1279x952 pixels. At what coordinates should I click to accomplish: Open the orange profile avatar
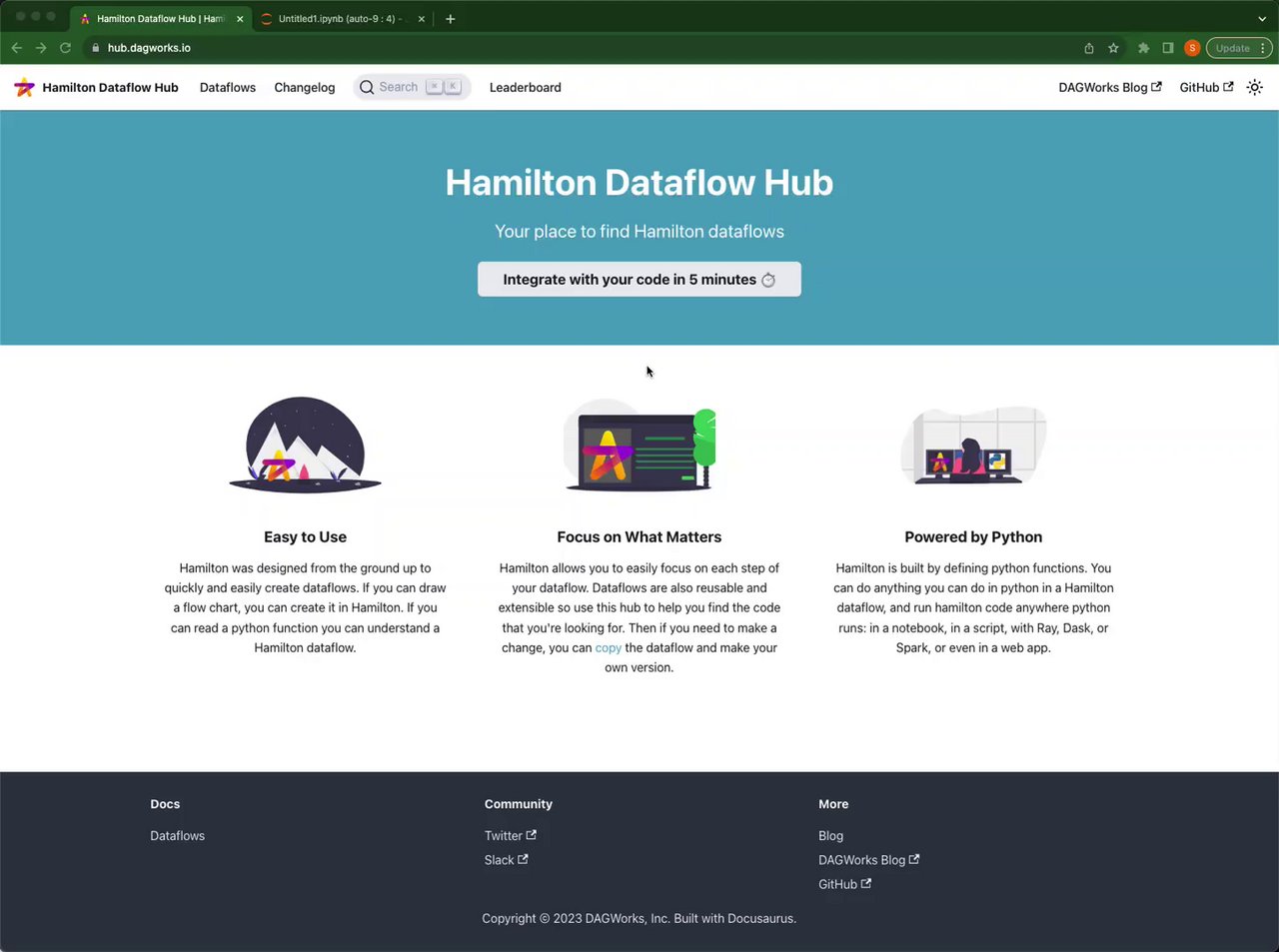(x=1192, y=48)
